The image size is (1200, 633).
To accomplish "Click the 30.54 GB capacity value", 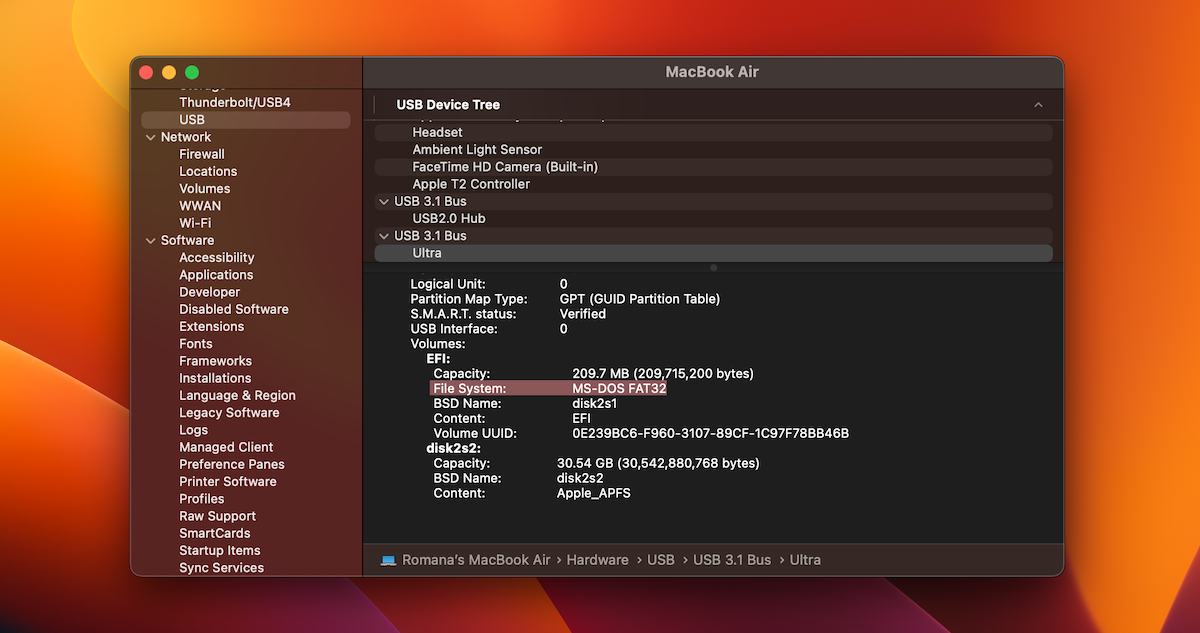I will click(658, 463).
